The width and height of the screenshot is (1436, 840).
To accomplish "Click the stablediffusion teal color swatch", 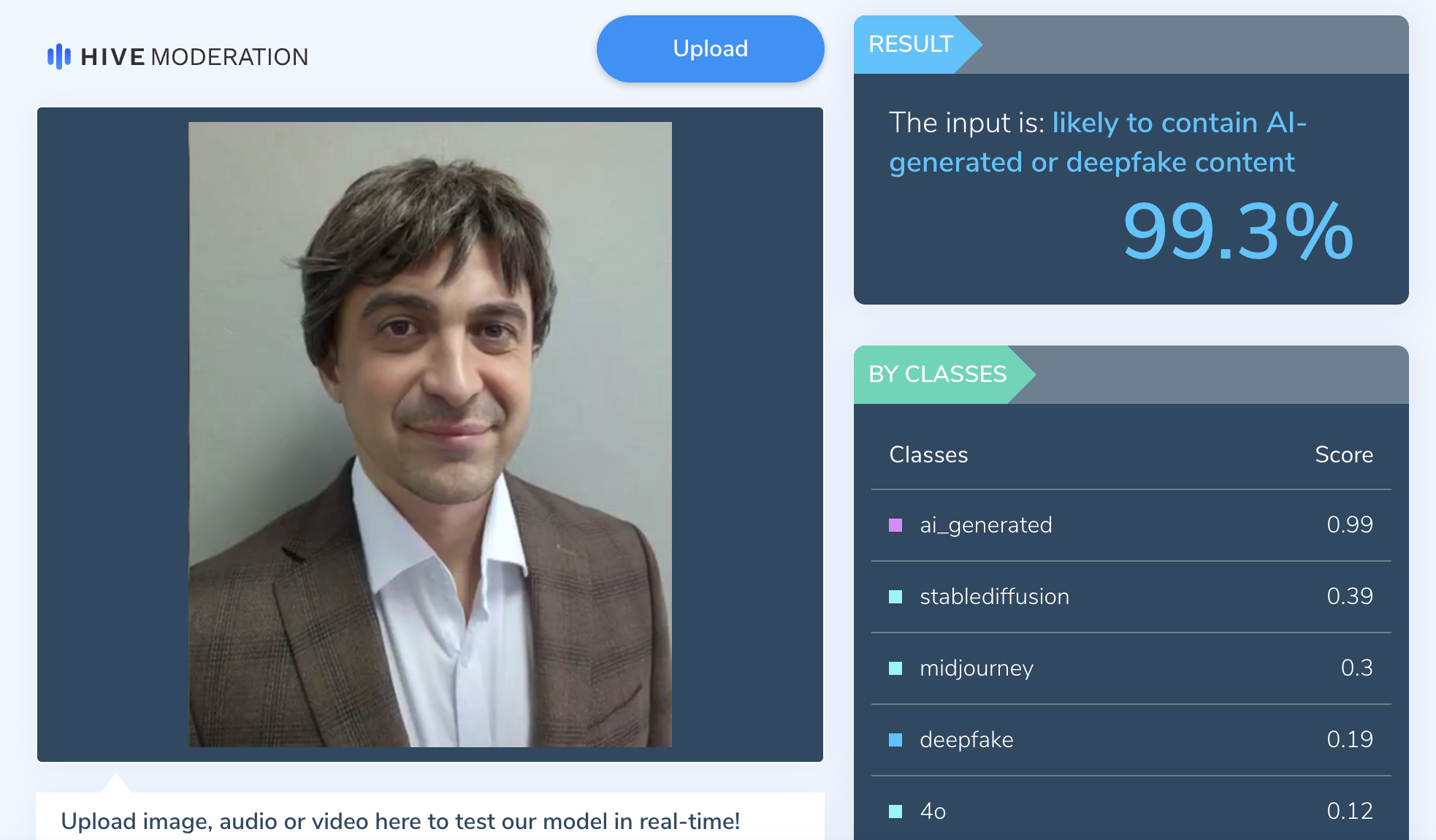I will (x=895, y=597).
